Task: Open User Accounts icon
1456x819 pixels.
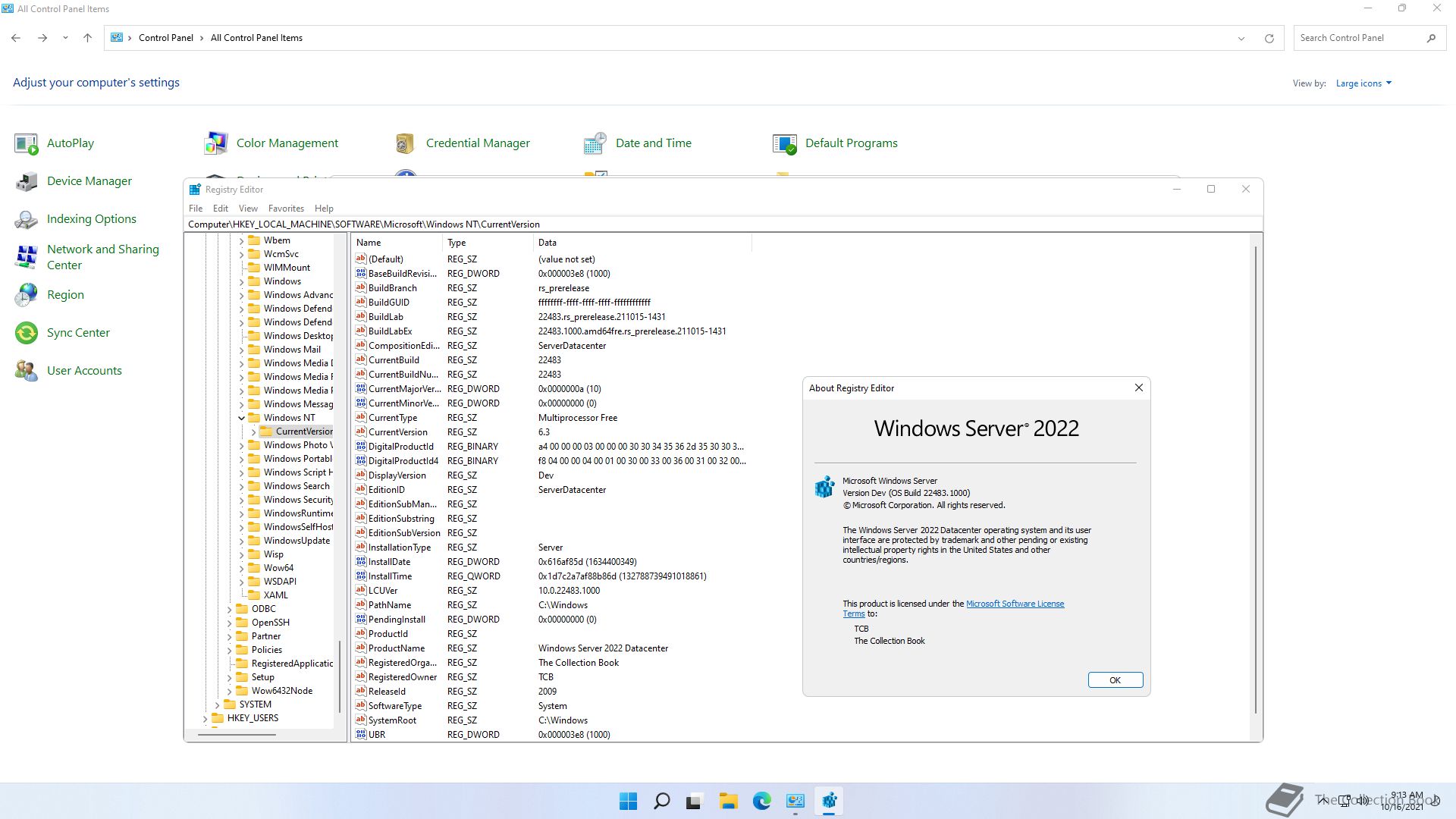Action: coord(27,371)
